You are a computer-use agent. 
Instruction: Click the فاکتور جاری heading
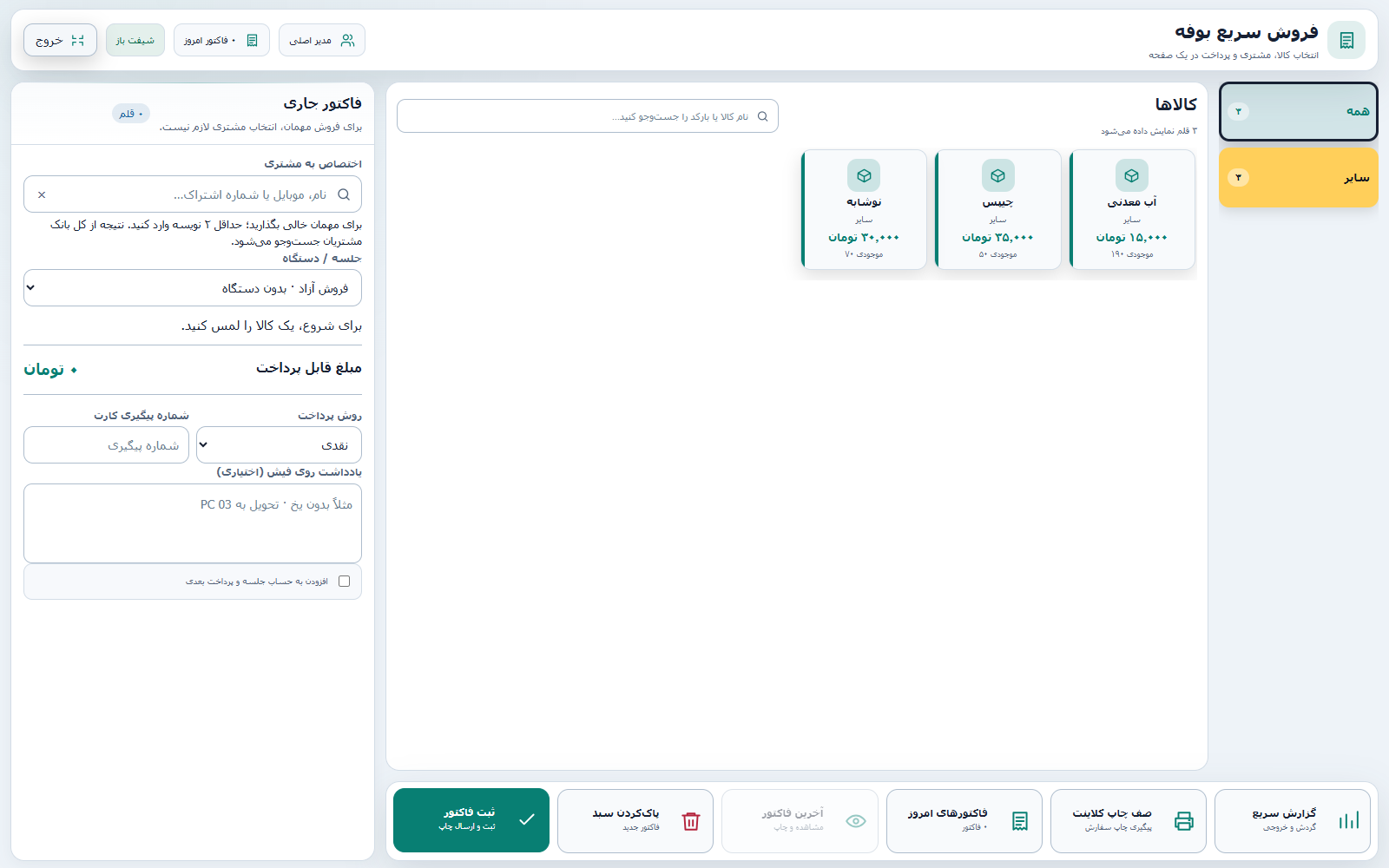(322, 103)
